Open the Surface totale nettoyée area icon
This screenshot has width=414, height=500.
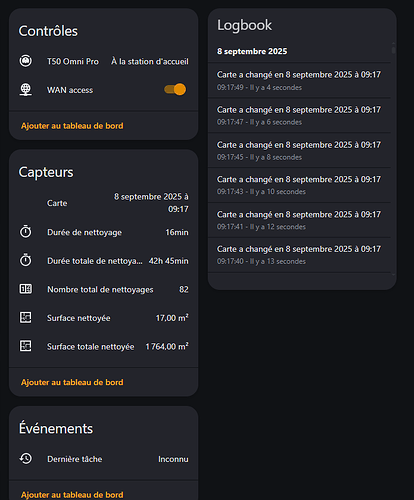(x=26, y=346)
